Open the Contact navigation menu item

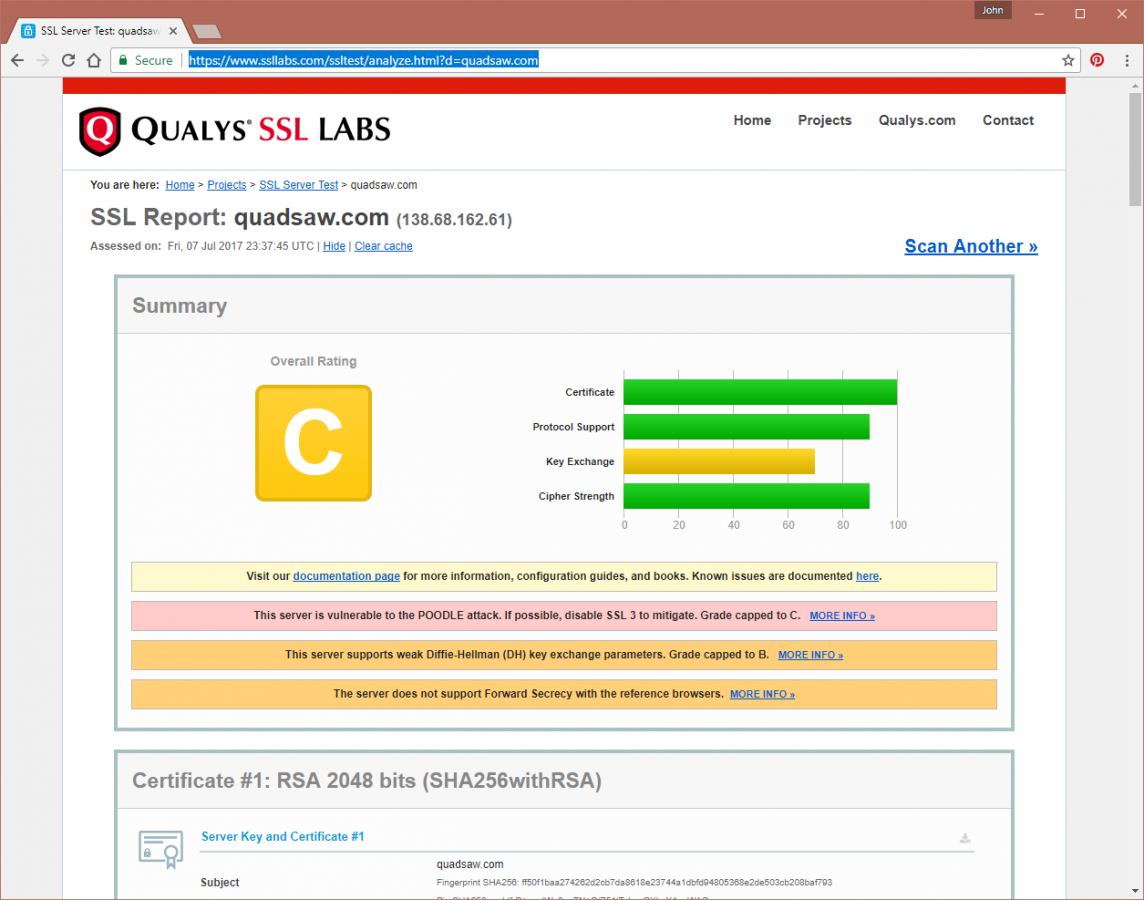pos(1007,120)
